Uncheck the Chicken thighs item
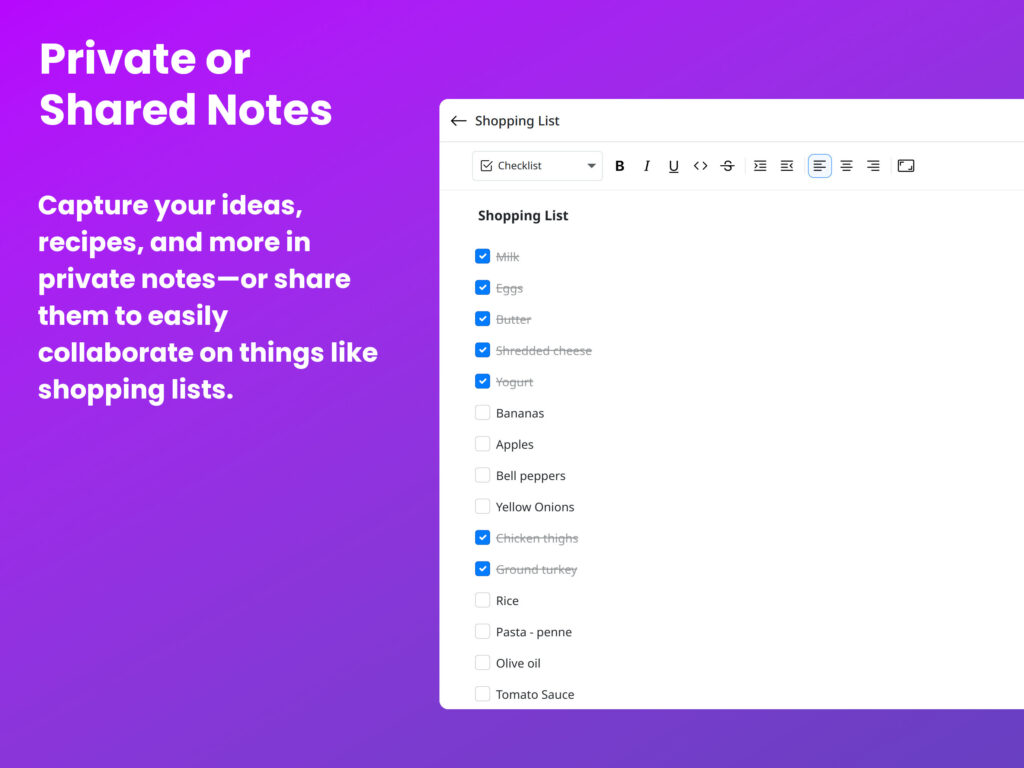 click(483, 538)
